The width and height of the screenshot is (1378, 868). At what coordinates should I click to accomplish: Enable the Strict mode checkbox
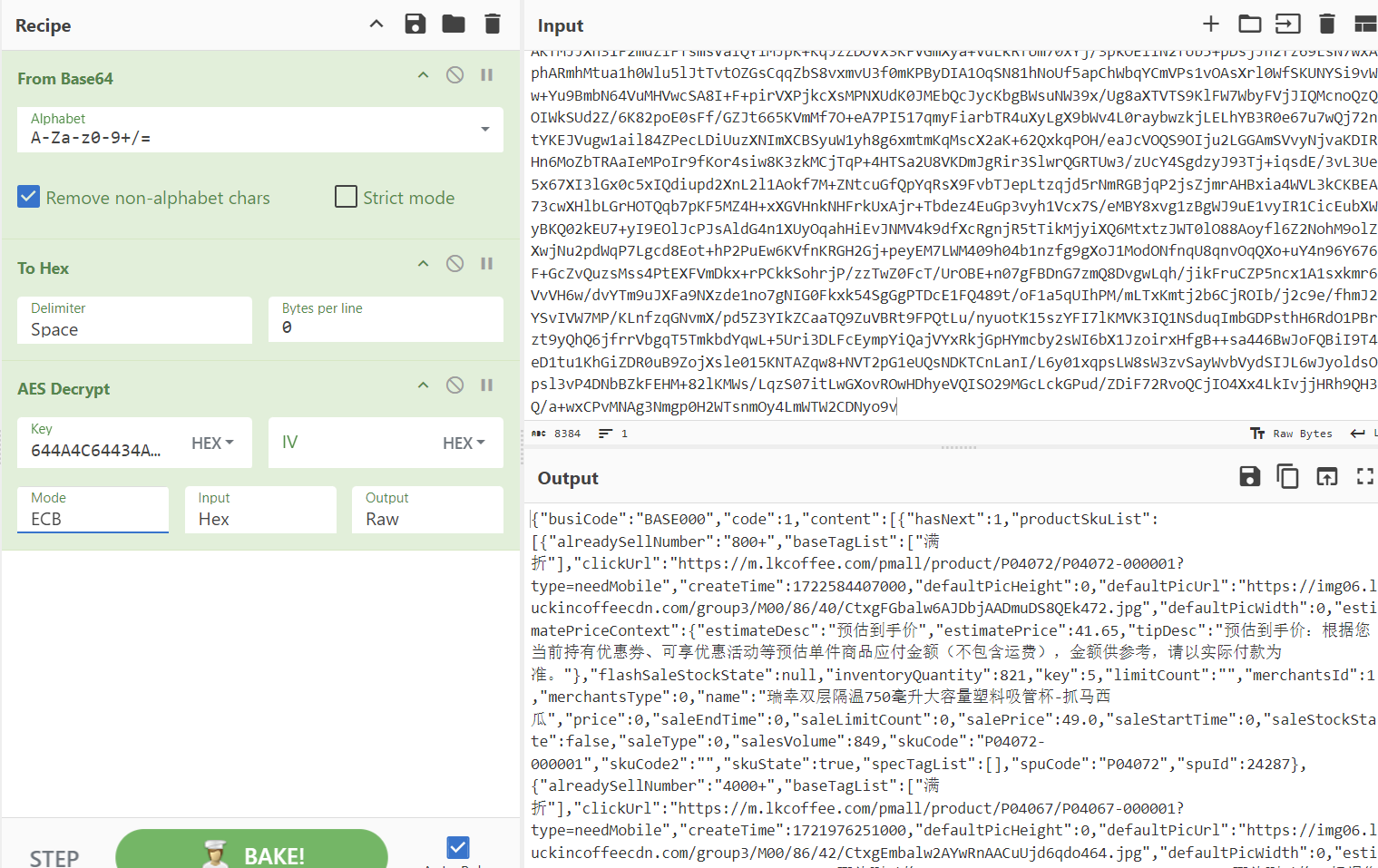(x=346, y=197)
